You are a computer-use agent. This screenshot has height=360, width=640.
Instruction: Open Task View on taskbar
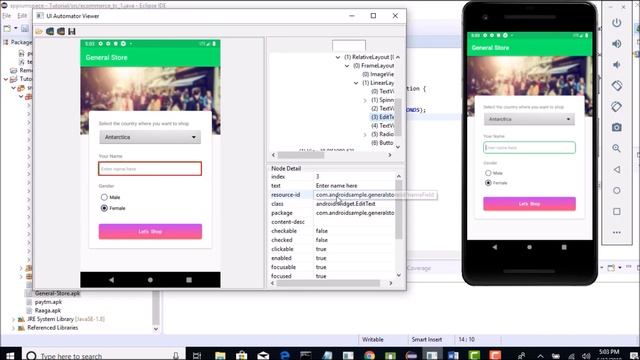197,356
